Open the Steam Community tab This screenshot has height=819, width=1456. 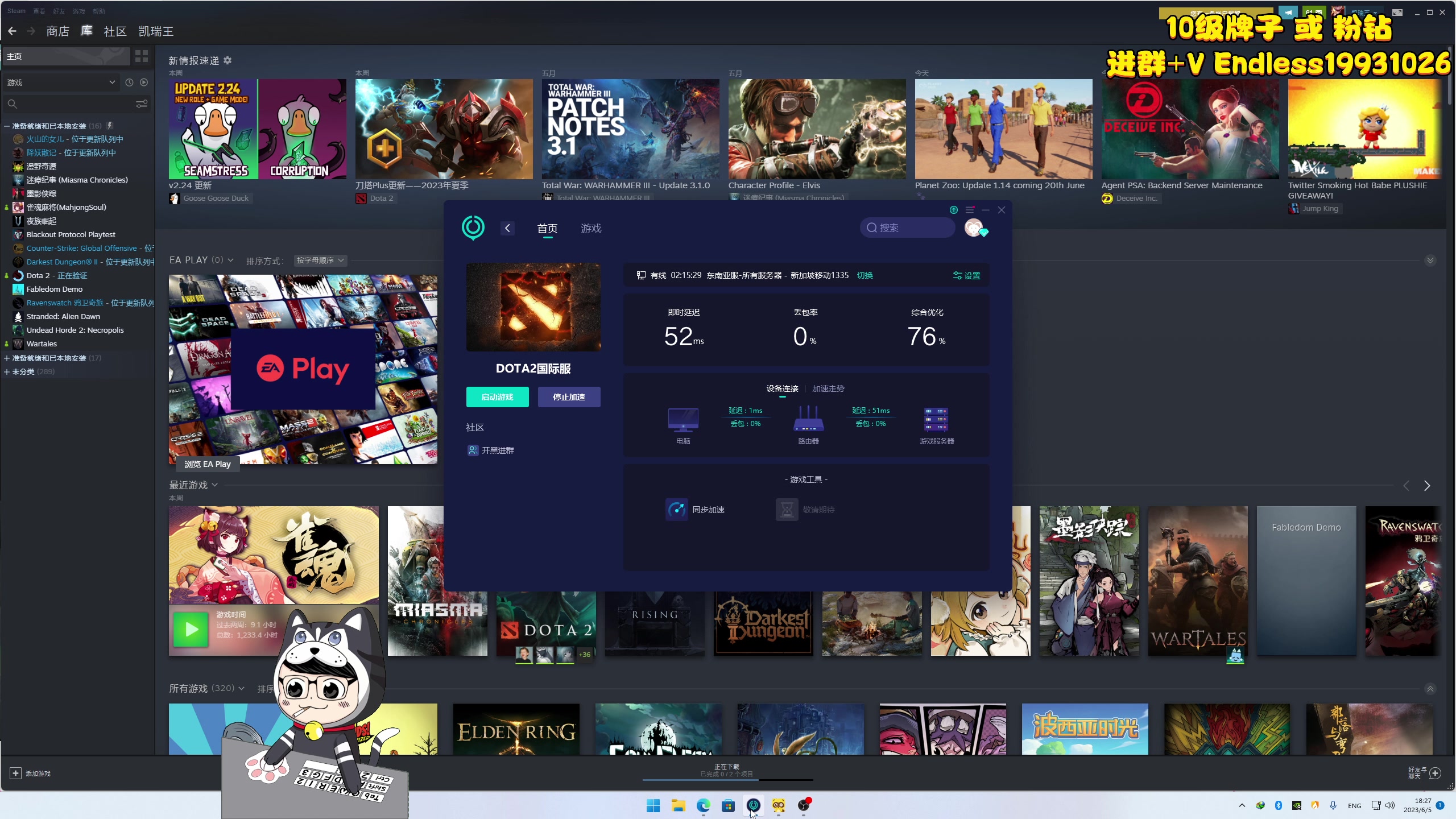pyautogui.click(x=115, y=31)
